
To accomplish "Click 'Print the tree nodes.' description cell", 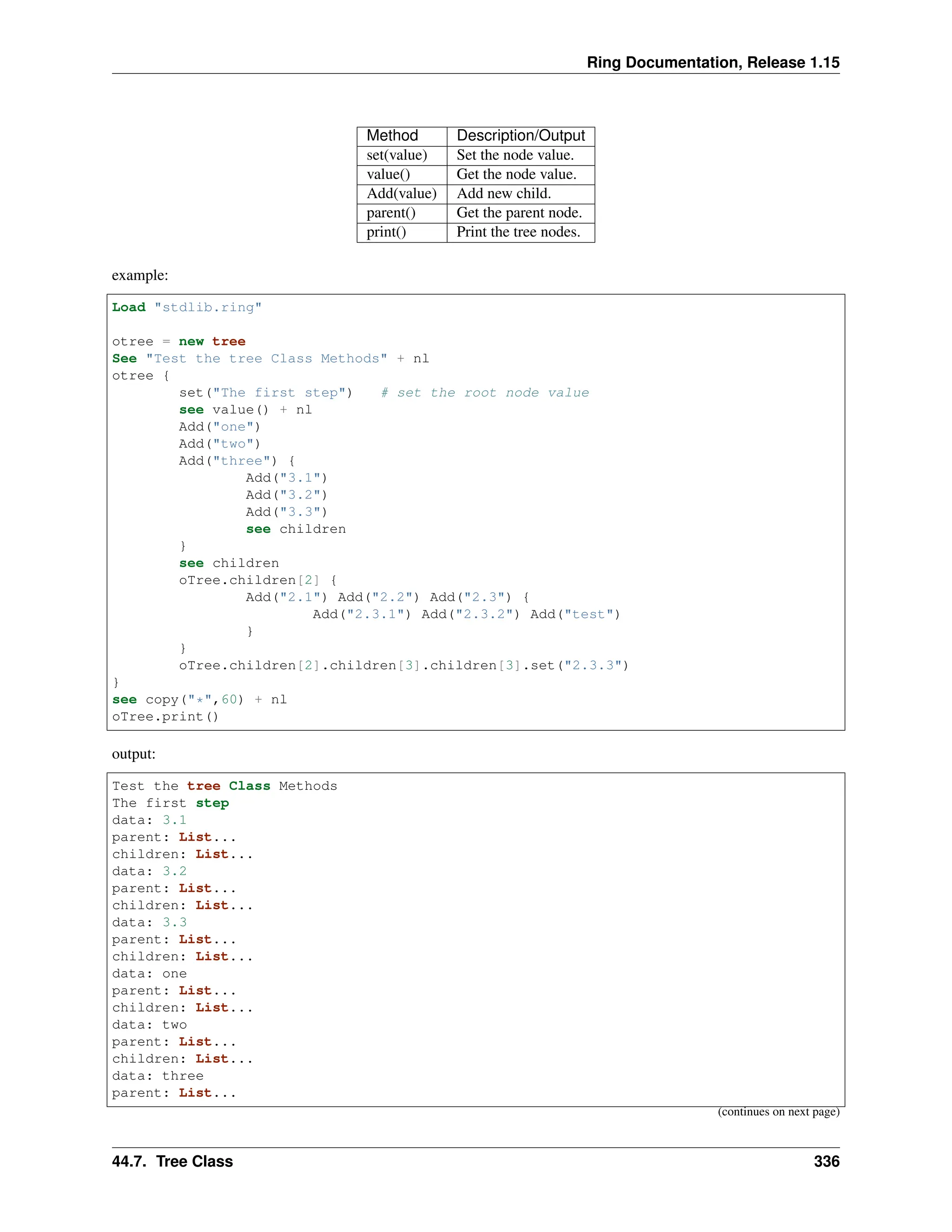I will pyautogui.click(x=518, y=232).
